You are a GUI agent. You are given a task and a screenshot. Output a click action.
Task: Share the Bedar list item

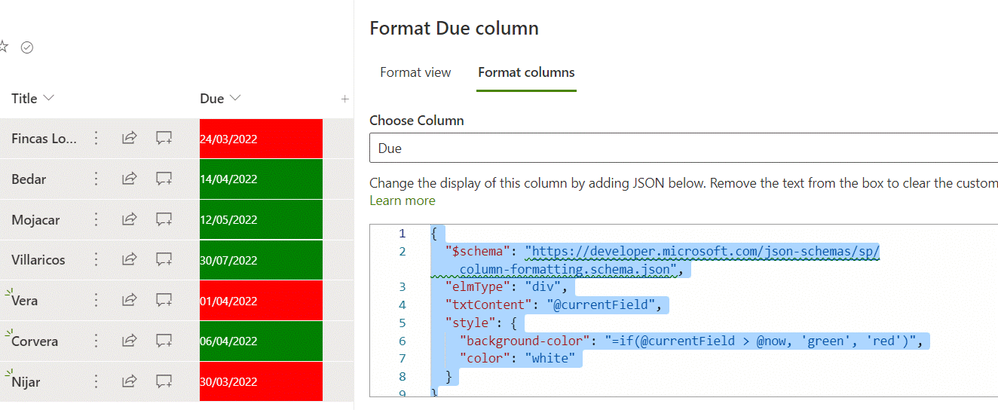click(x=129, y=179)
